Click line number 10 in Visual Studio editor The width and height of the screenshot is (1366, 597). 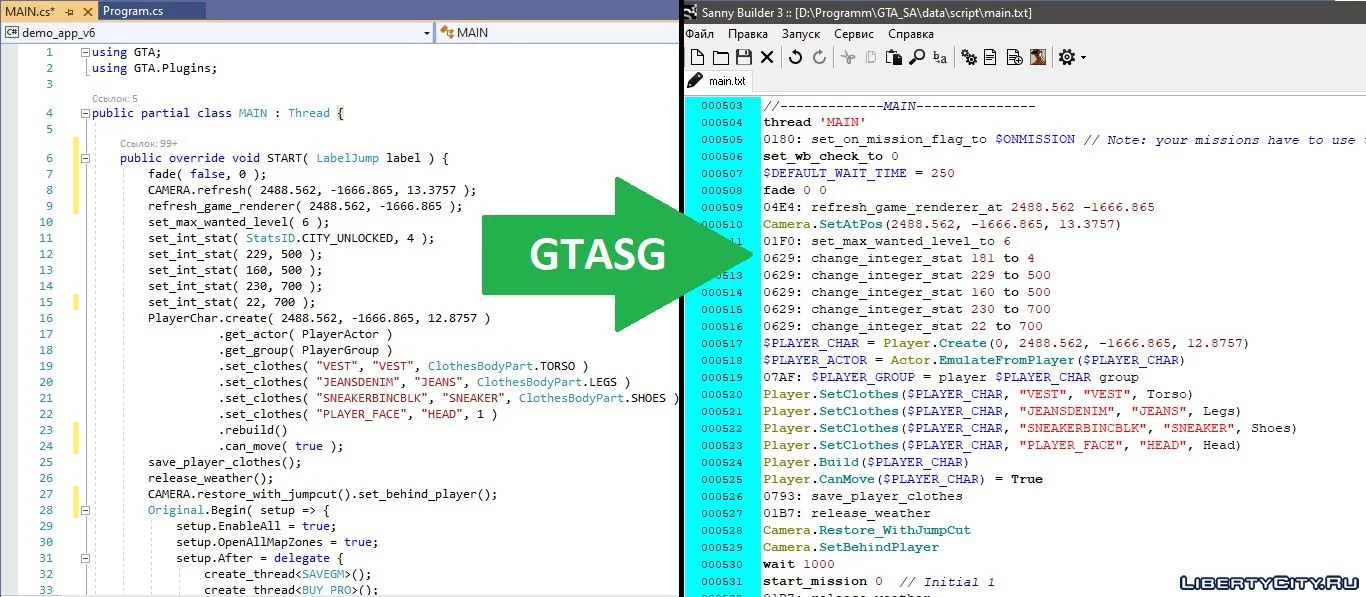[x=46, y=222]
